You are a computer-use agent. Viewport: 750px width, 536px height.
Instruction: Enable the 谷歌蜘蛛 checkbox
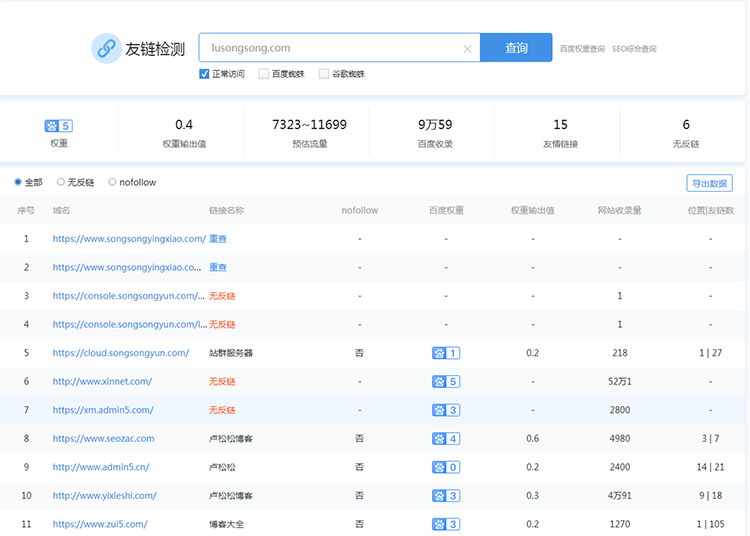[x=324, y=74]
